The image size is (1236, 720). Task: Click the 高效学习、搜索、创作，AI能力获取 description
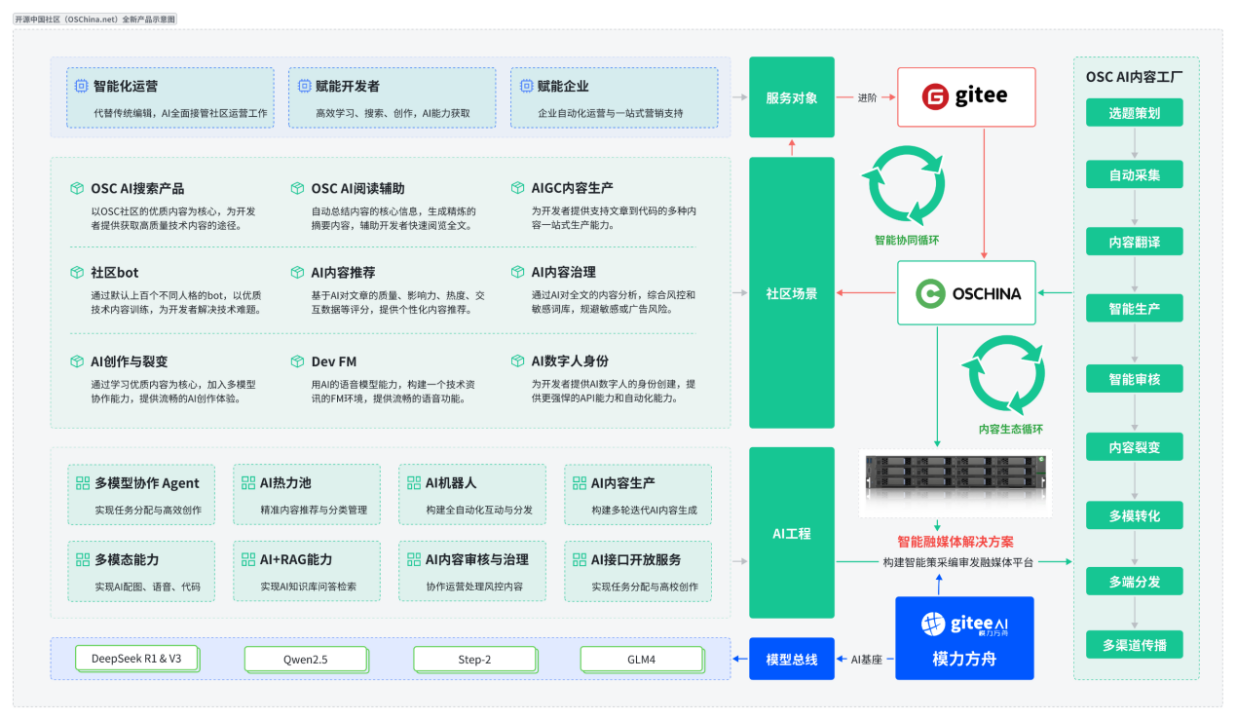(x=392, y=113)
